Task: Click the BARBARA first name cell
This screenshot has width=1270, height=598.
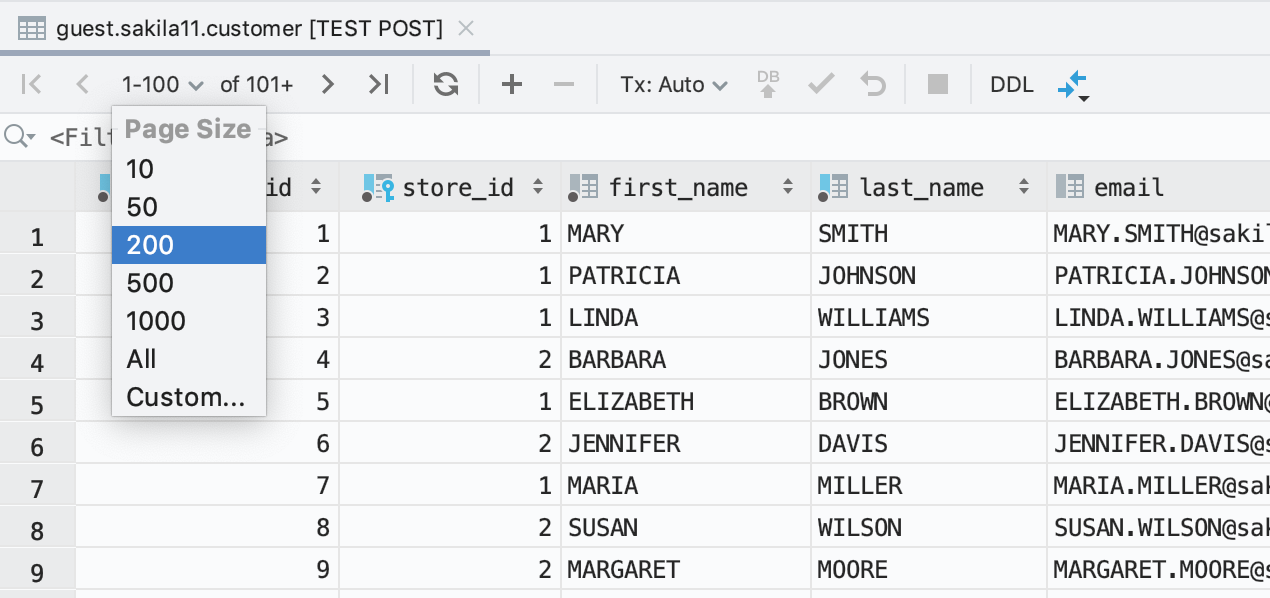Action: [685, 360]
